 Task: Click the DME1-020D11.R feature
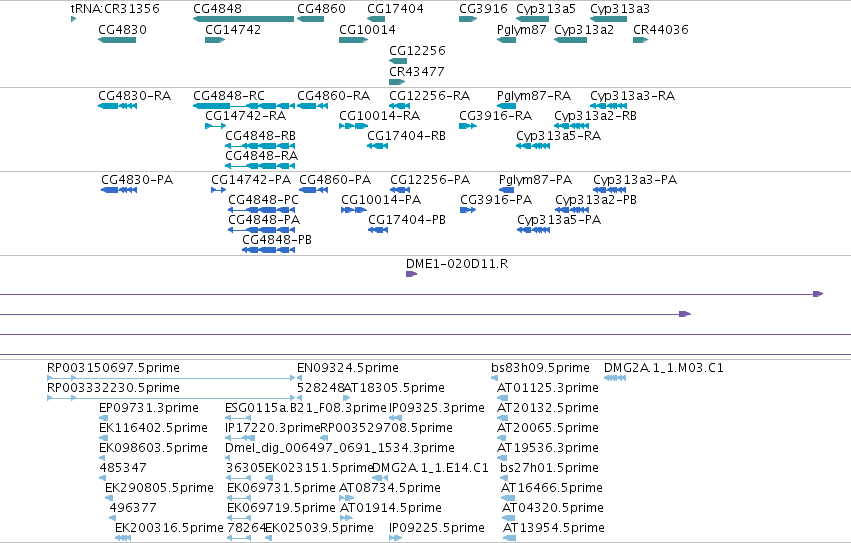(x=411, y=274)
